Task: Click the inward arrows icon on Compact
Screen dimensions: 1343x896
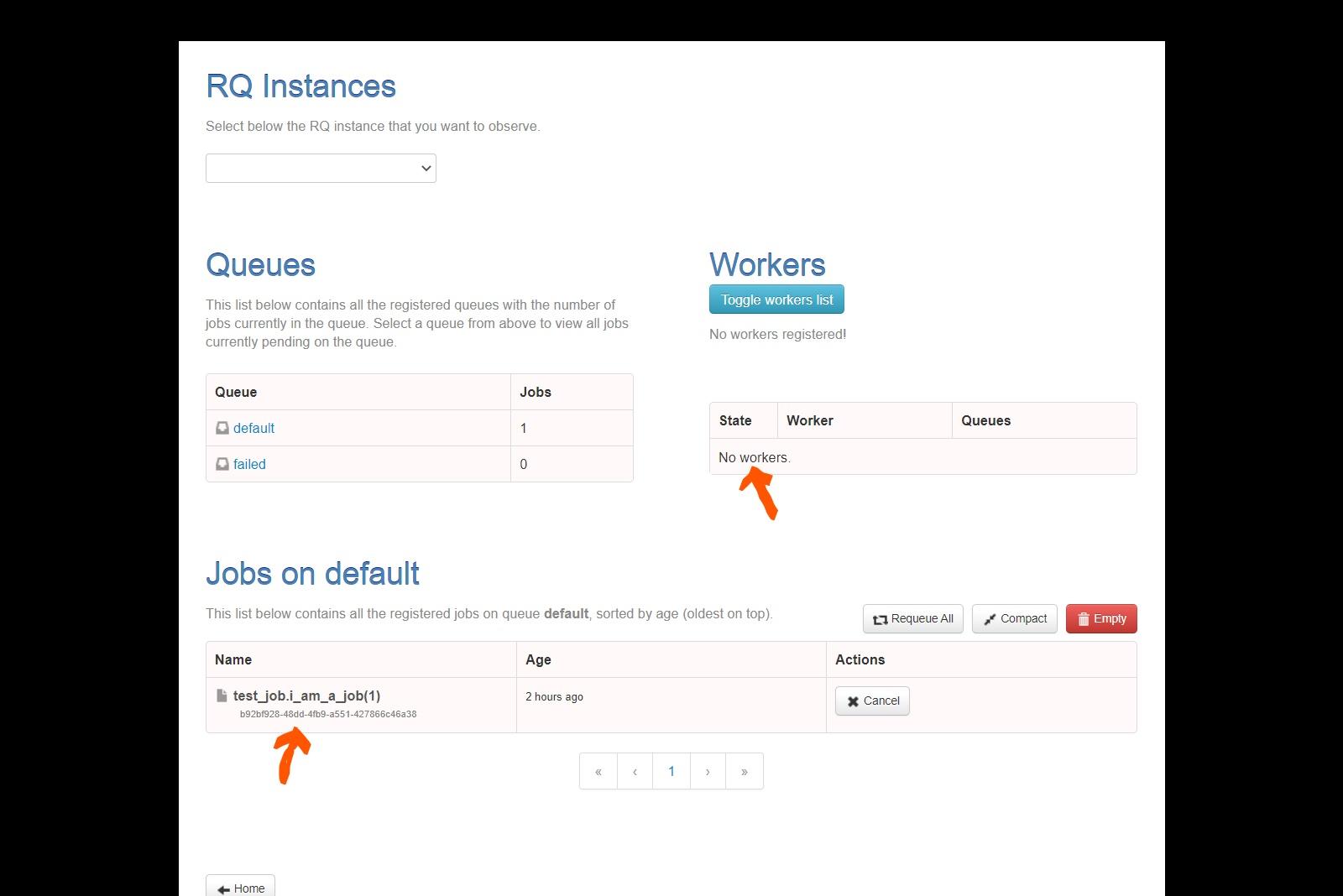Action: coord(990,619)
